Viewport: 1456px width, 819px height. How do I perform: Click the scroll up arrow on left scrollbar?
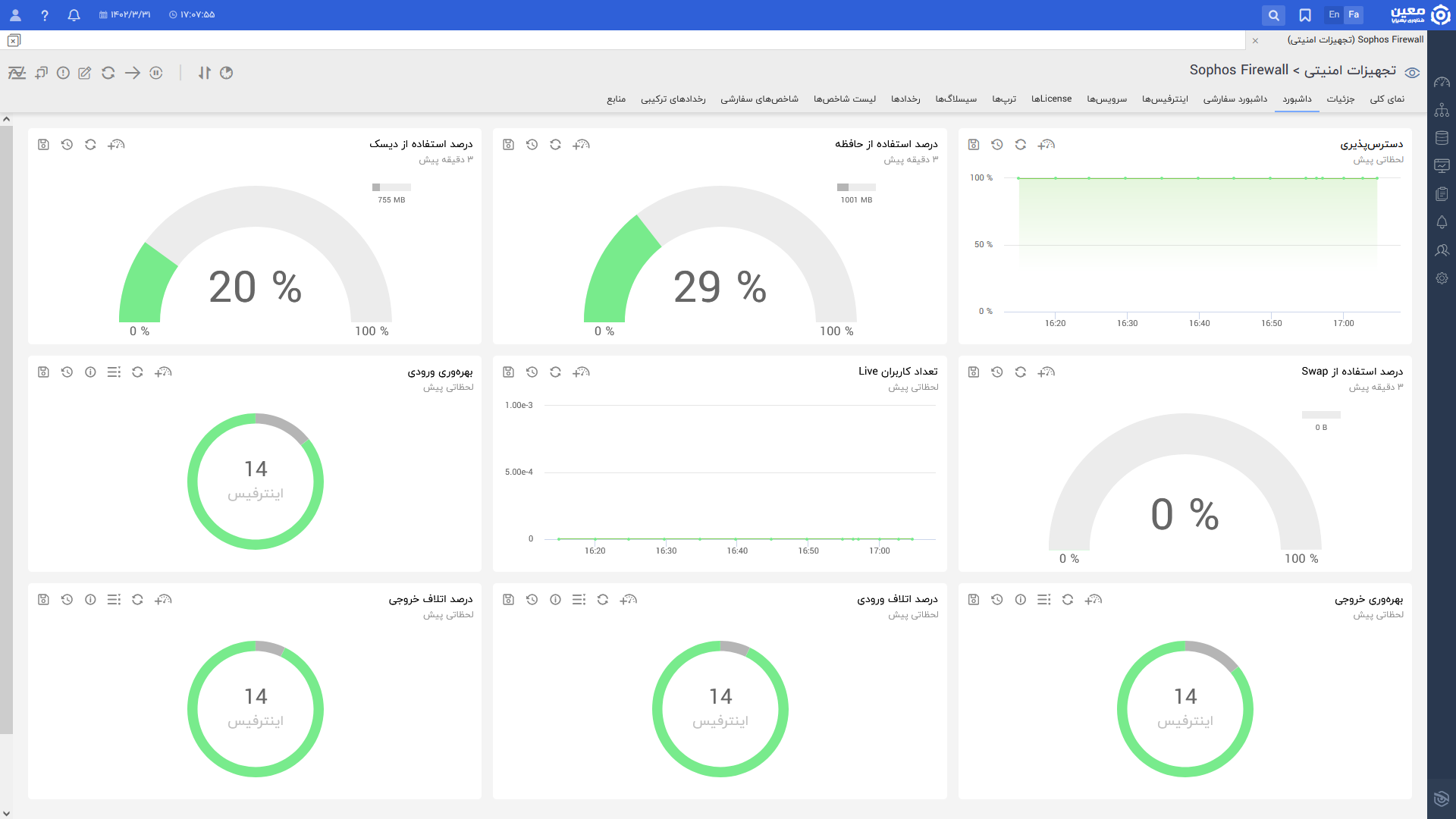[6, 119]
